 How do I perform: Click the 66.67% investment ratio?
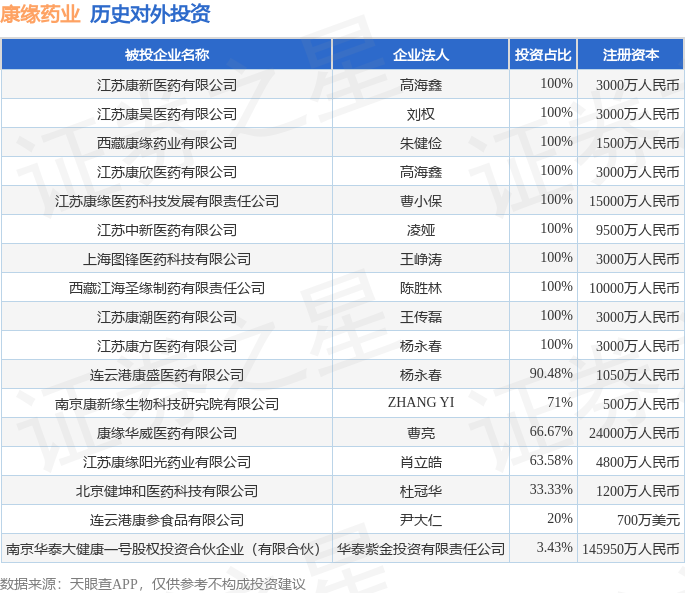[x=551, y=431]
